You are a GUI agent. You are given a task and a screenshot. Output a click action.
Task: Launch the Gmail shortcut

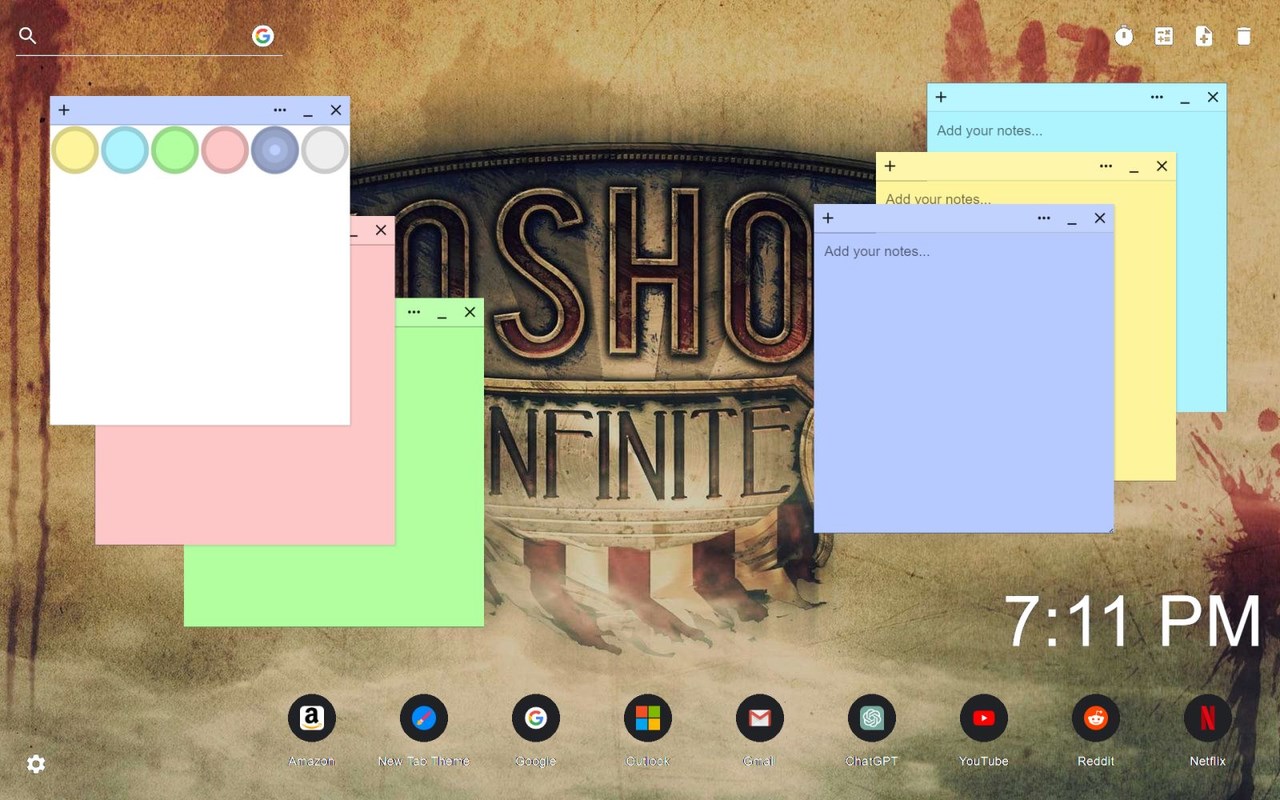760,718
